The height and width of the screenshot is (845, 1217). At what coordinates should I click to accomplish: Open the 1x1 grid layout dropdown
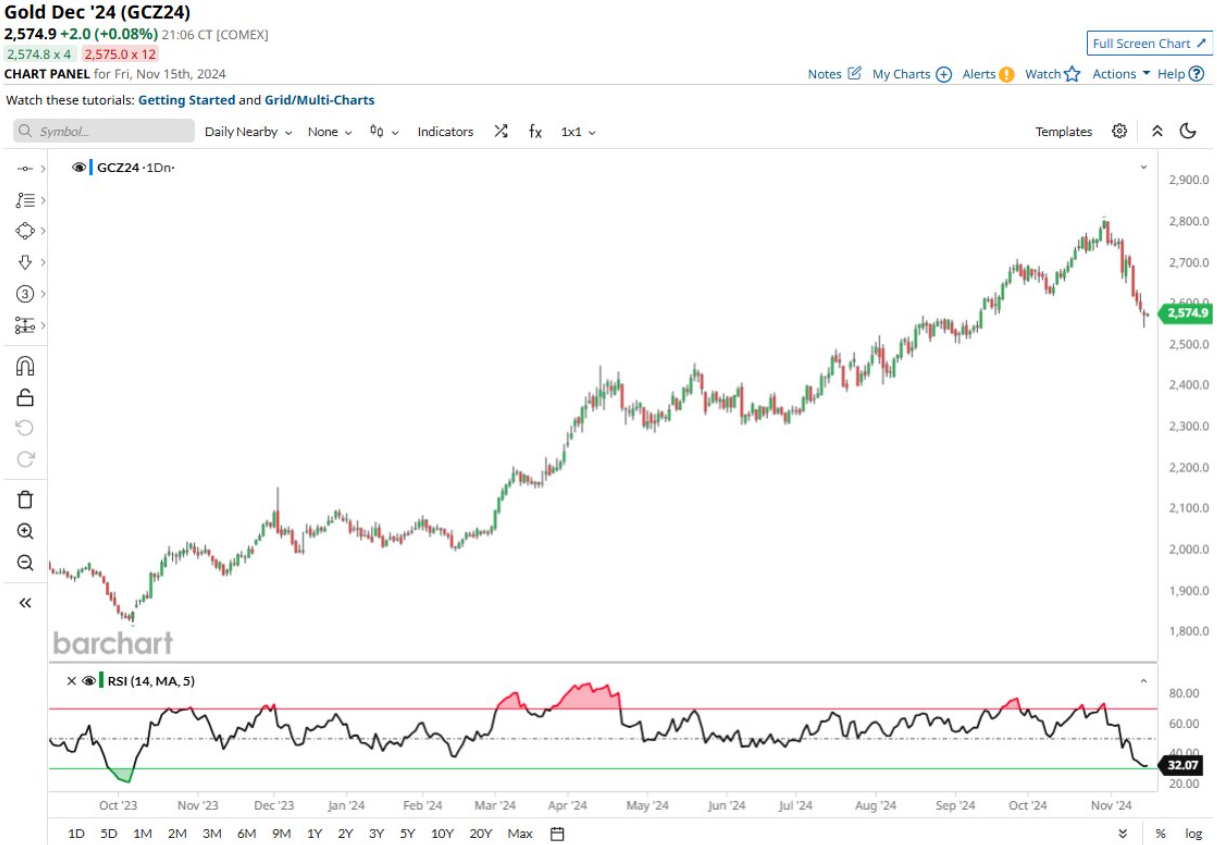578,131
